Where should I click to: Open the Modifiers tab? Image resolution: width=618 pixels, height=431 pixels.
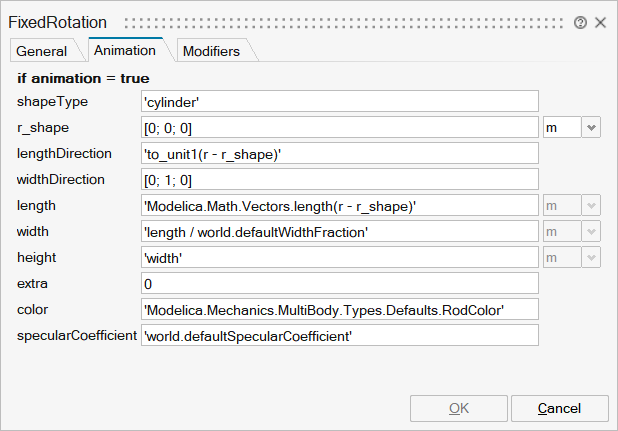[x=211, y=51]
